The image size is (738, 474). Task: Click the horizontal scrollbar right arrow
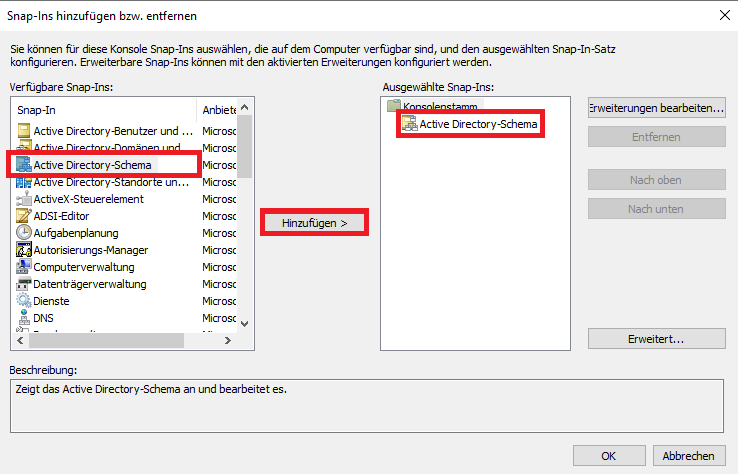click(228, 341)
